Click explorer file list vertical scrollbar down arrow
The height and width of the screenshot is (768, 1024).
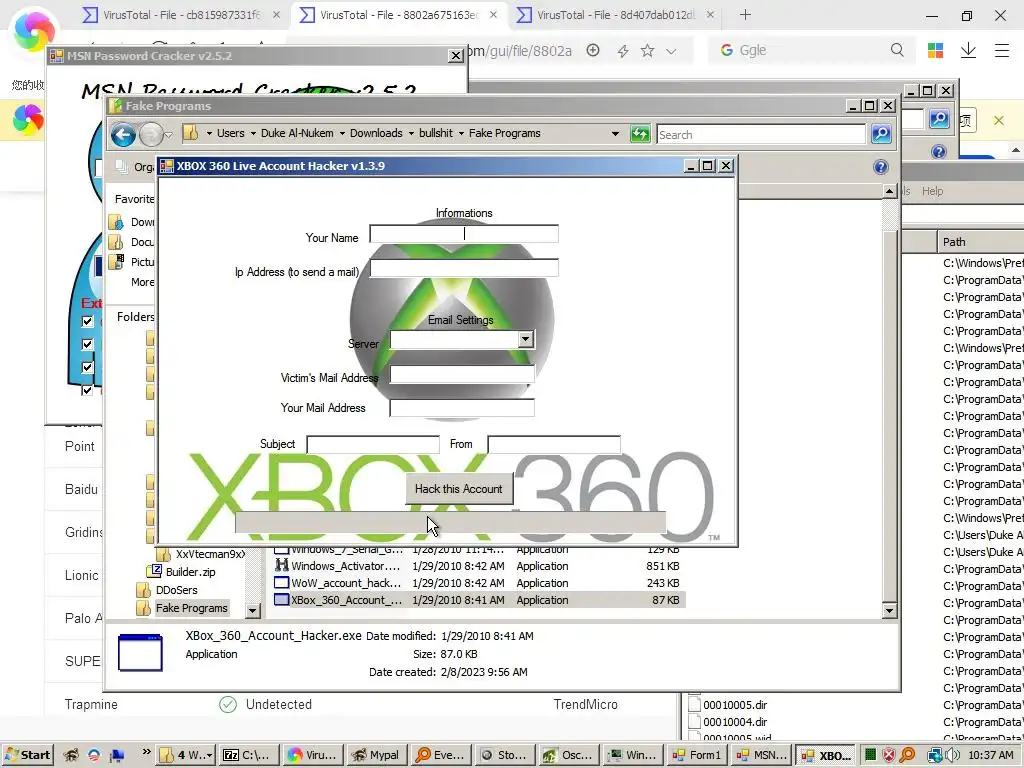[x=889, y=611]
